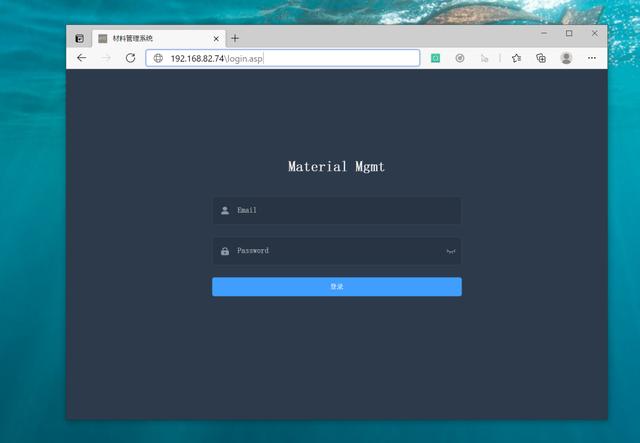Click the tracking prevention circle icon
Screen dimensions: 640x443
(460, 58)
